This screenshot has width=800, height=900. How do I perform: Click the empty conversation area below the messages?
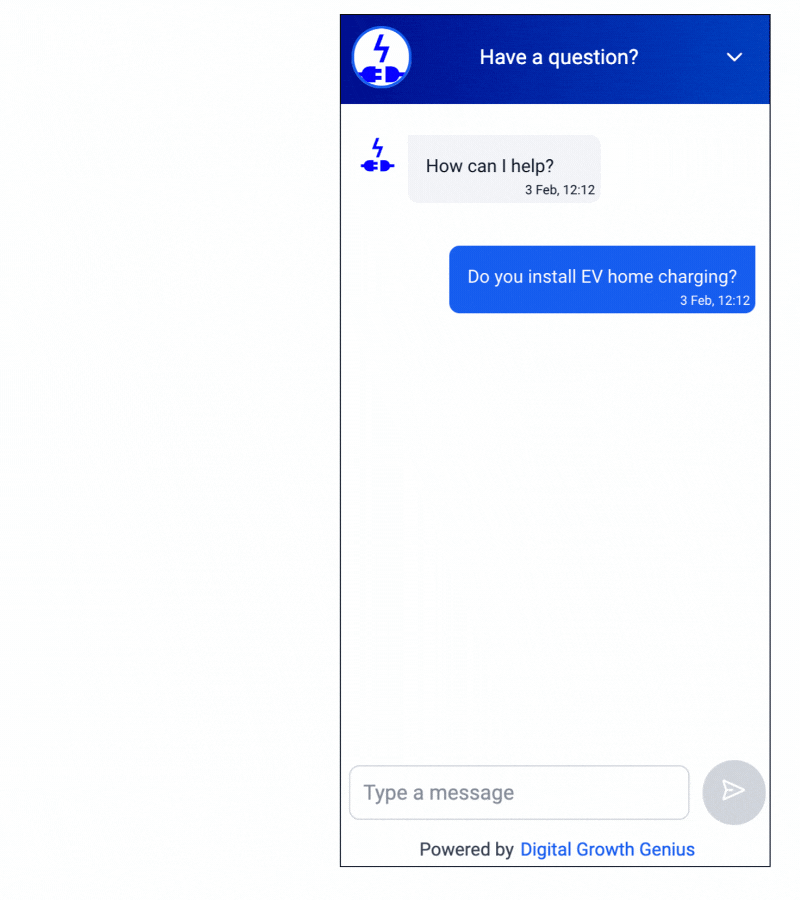tap(555, 534)
